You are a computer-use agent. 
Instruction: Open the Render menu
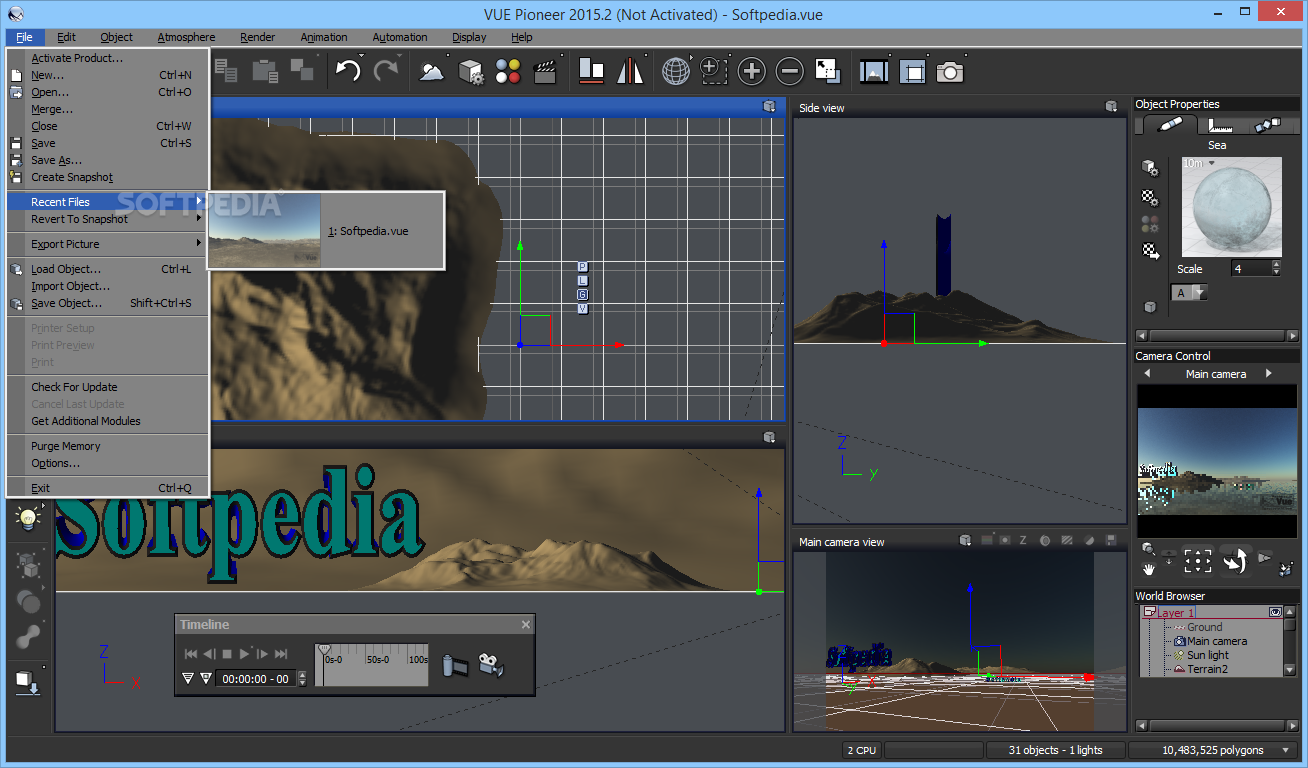257,37
